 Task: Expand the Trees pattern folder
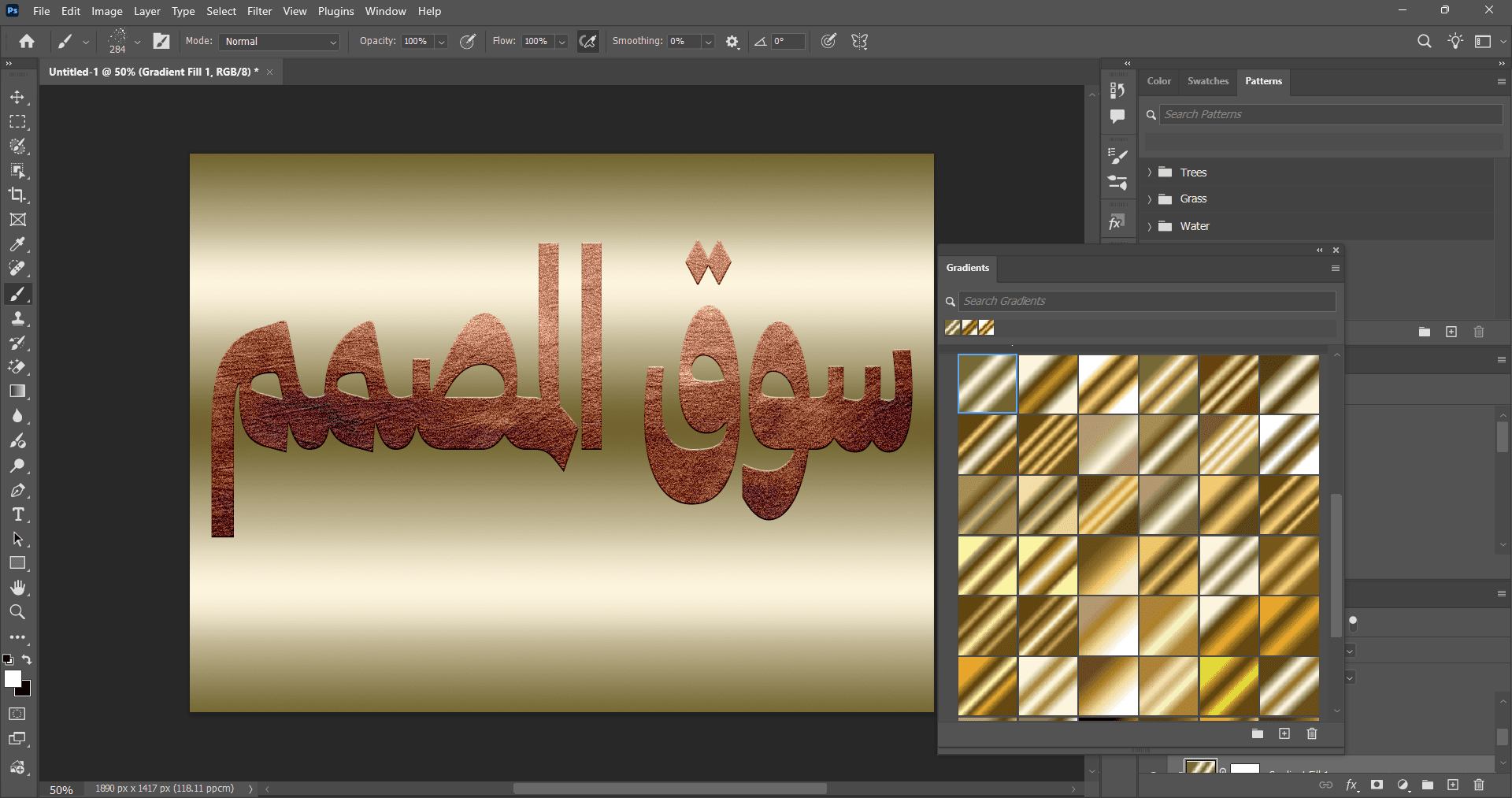1150,173
